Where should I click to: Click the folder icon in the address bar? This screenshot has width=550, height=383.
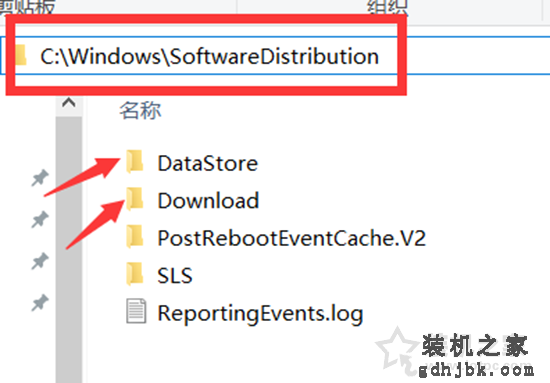pos(21,55)
